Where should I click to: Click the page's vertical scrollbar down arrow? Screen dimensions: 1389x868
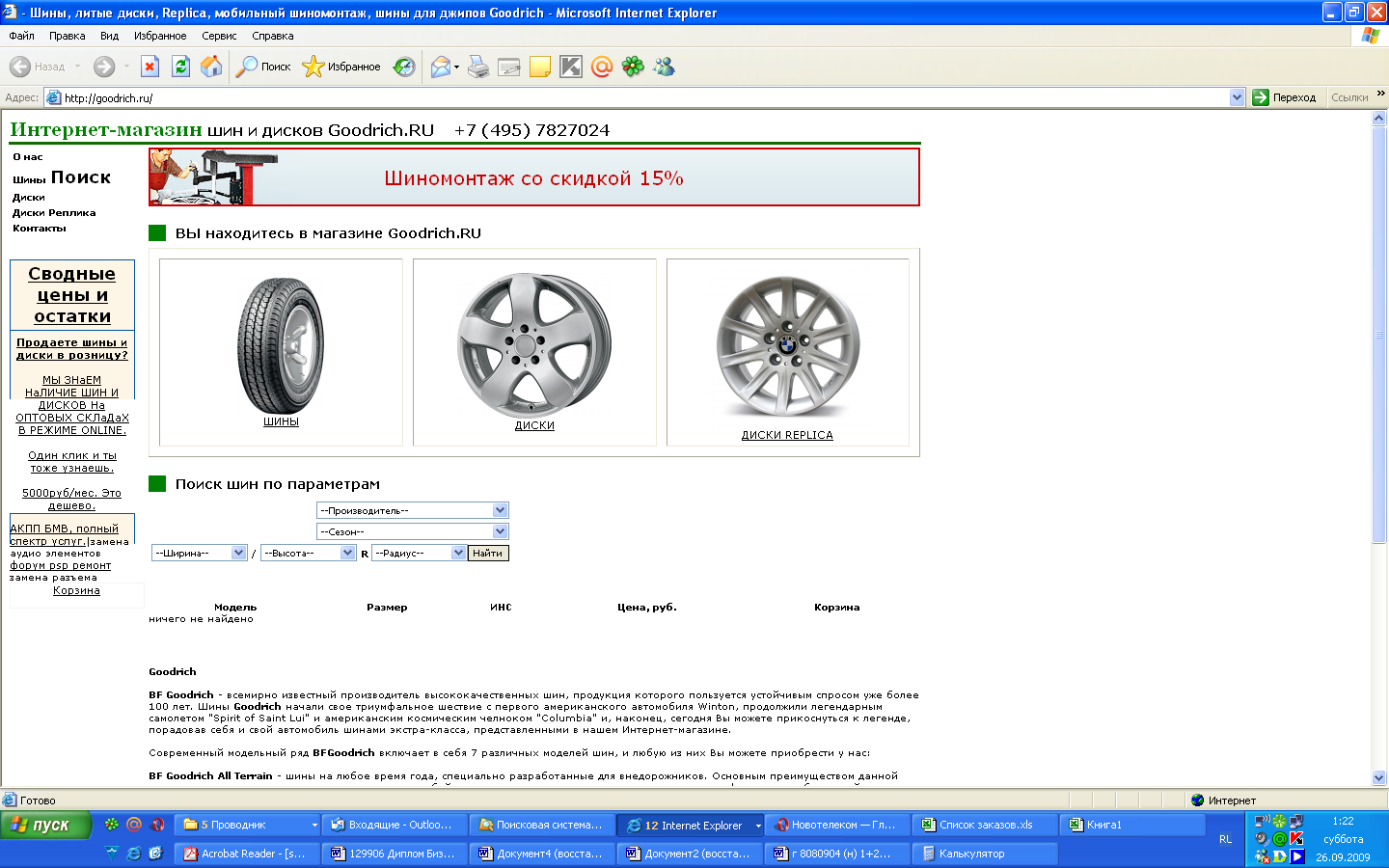1378,777
